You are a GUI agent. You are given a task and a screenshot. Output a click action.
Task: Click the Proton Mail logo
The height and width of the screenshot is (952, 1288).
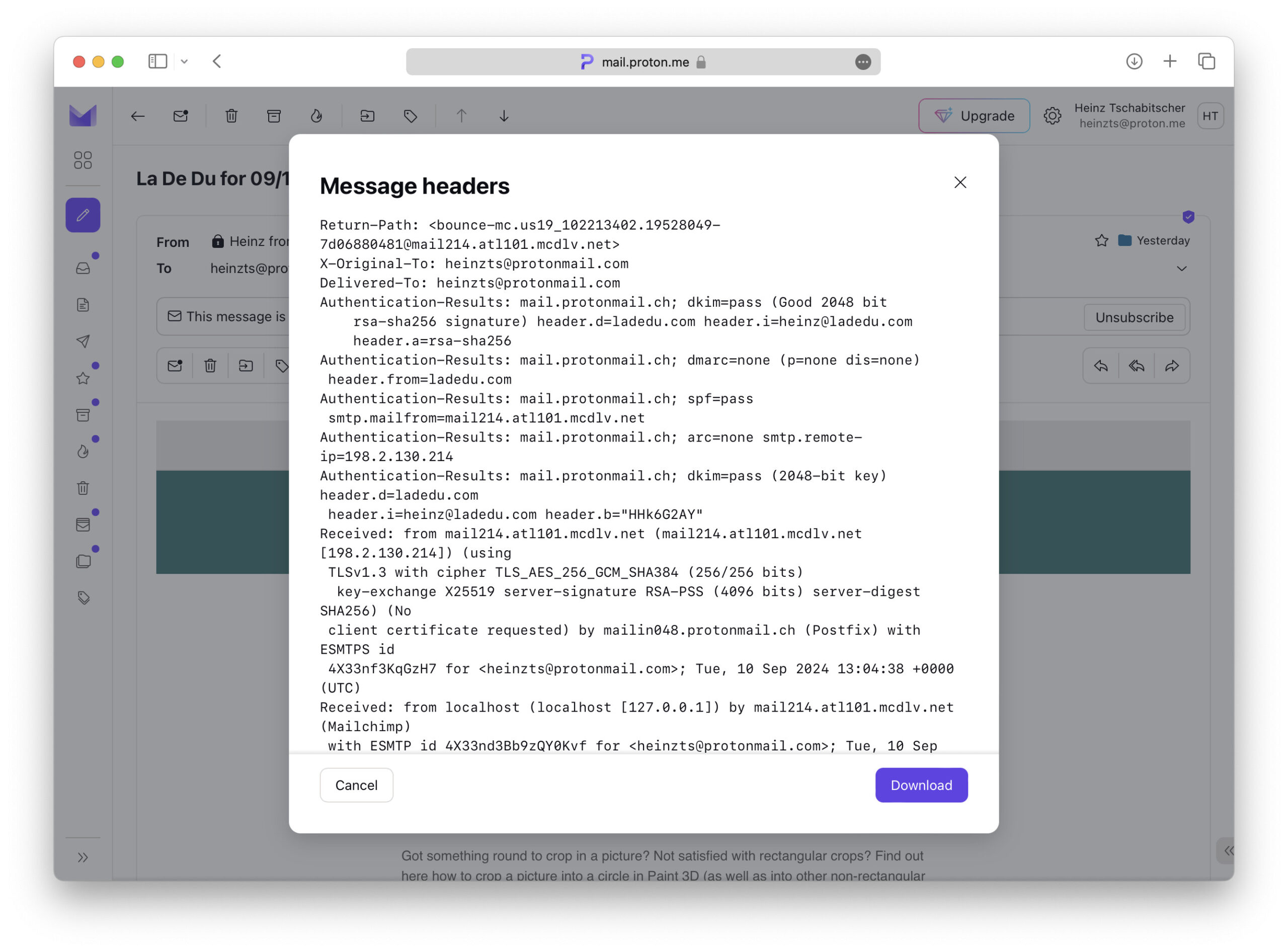click(83, 115)
